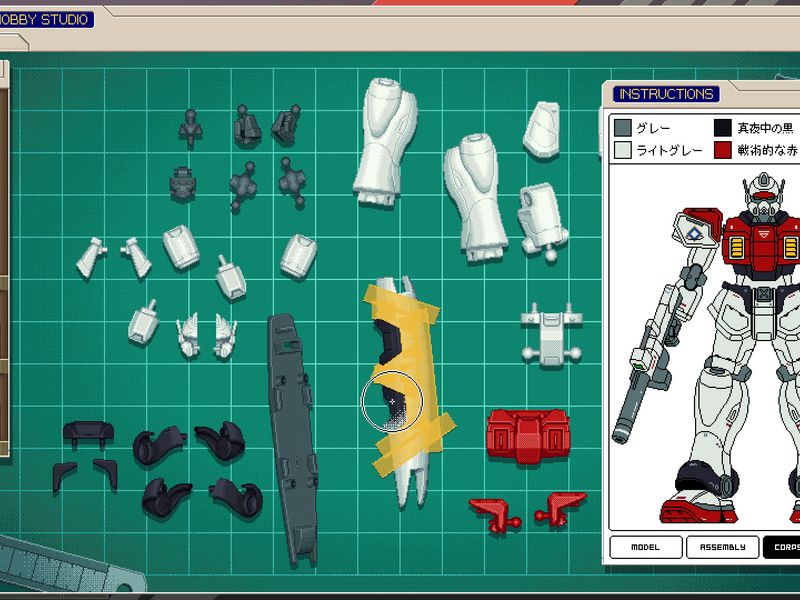Pick the white peg block beside the helmet halves
The width and height of the screenshot is (800, 600).
coord(143,322)
